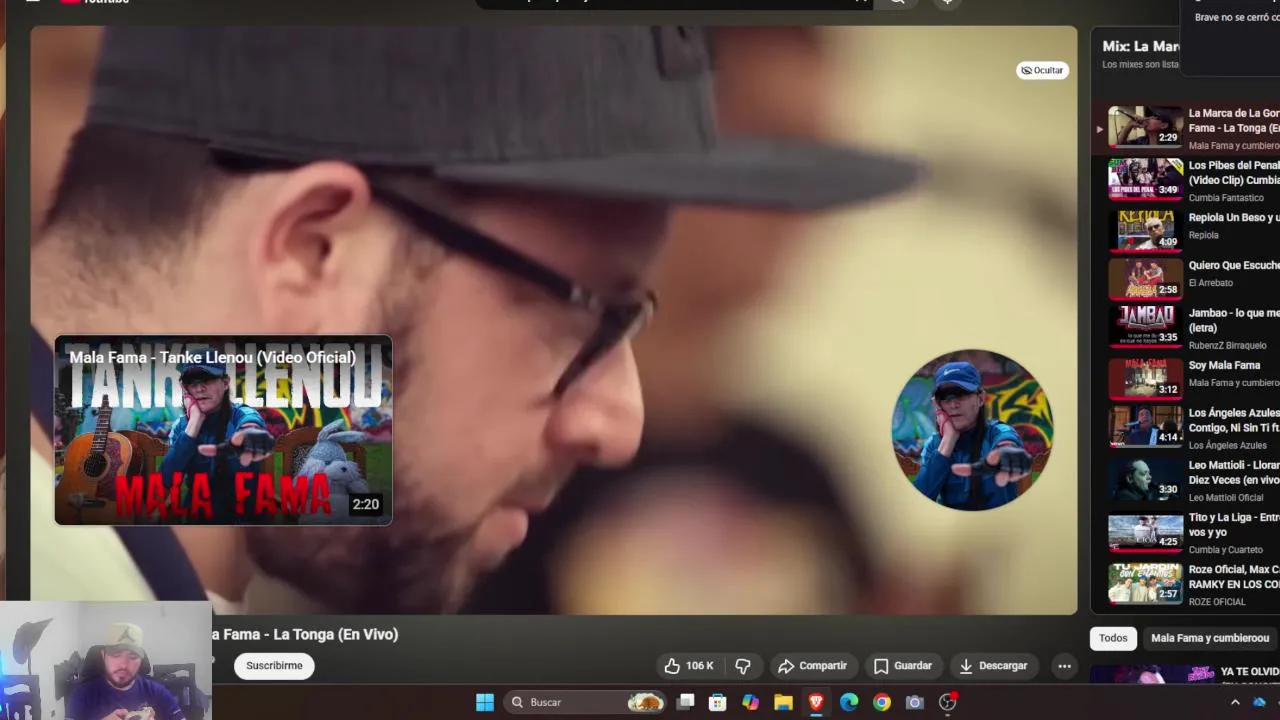Select the Todos filter chip

(1113, 638)
